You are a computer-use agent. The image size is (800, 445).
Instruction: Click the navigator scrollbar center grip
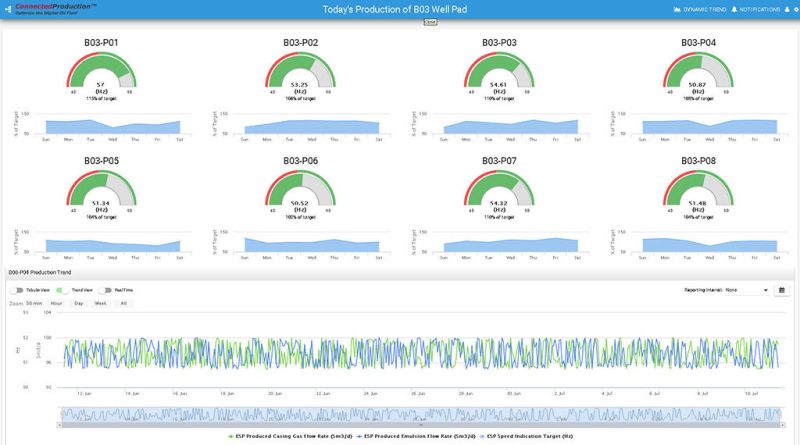tap(421, 425)
